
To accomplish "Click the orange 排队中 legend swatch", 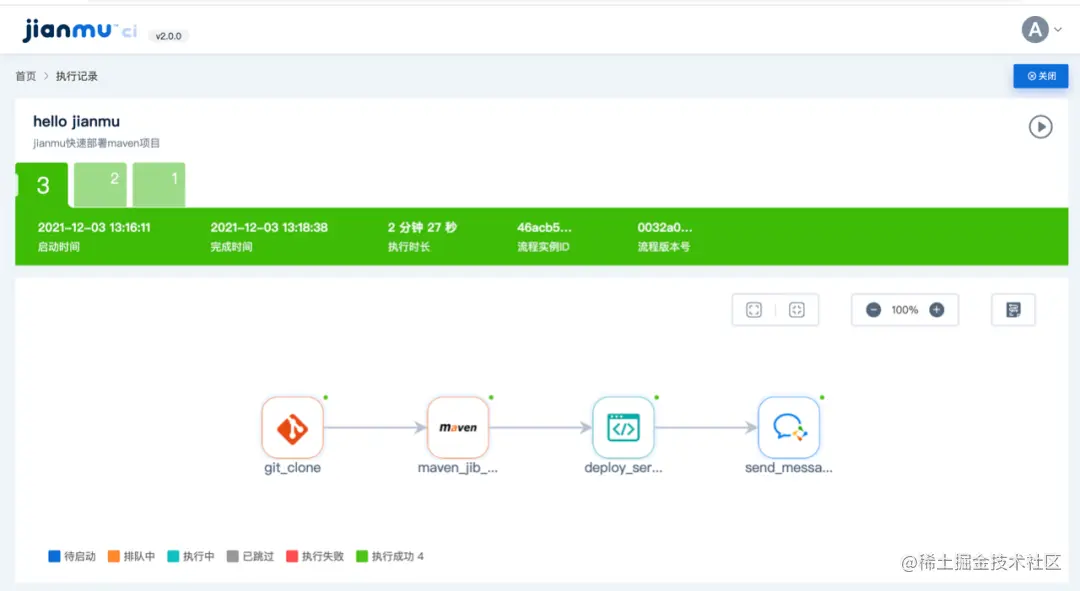I will [114, 556].
